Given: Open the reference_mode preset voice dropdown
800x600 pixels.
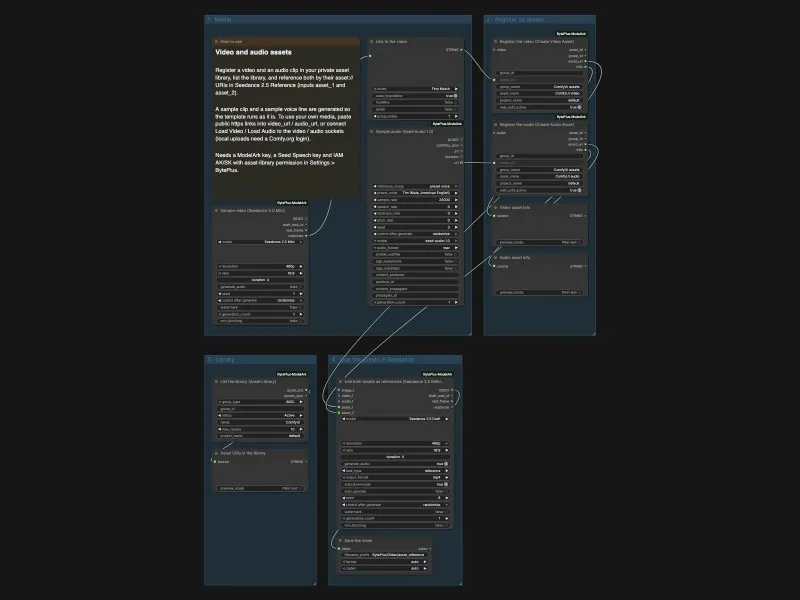Looking at the screenshot, I should (415, 186).
